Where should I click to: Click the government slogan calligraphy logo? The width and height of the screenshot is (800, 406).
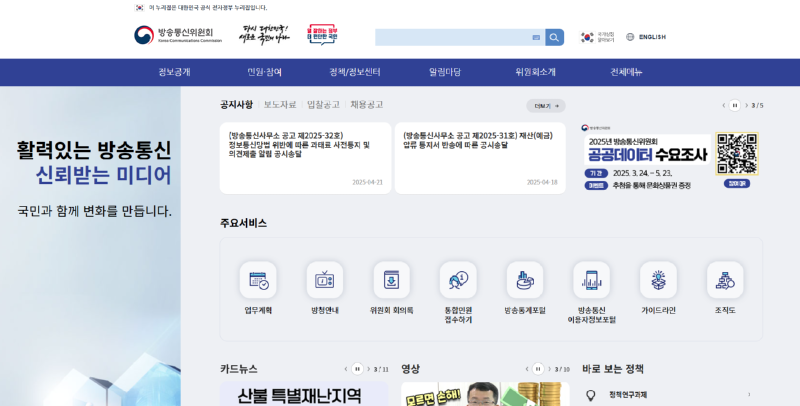[x=264, y=35]
